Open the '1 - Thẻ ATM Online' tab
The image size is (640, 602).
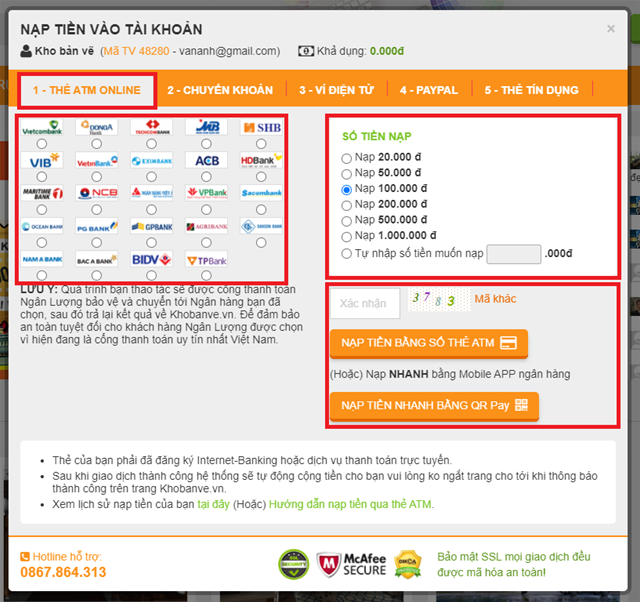[87, 90]
